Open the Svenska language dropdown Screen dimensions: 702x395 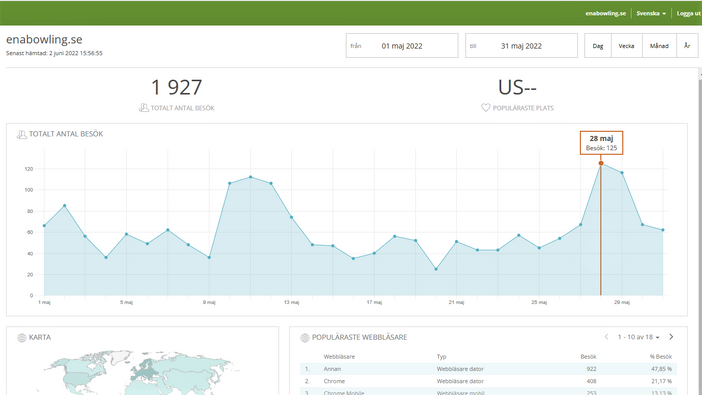point(651,13)
